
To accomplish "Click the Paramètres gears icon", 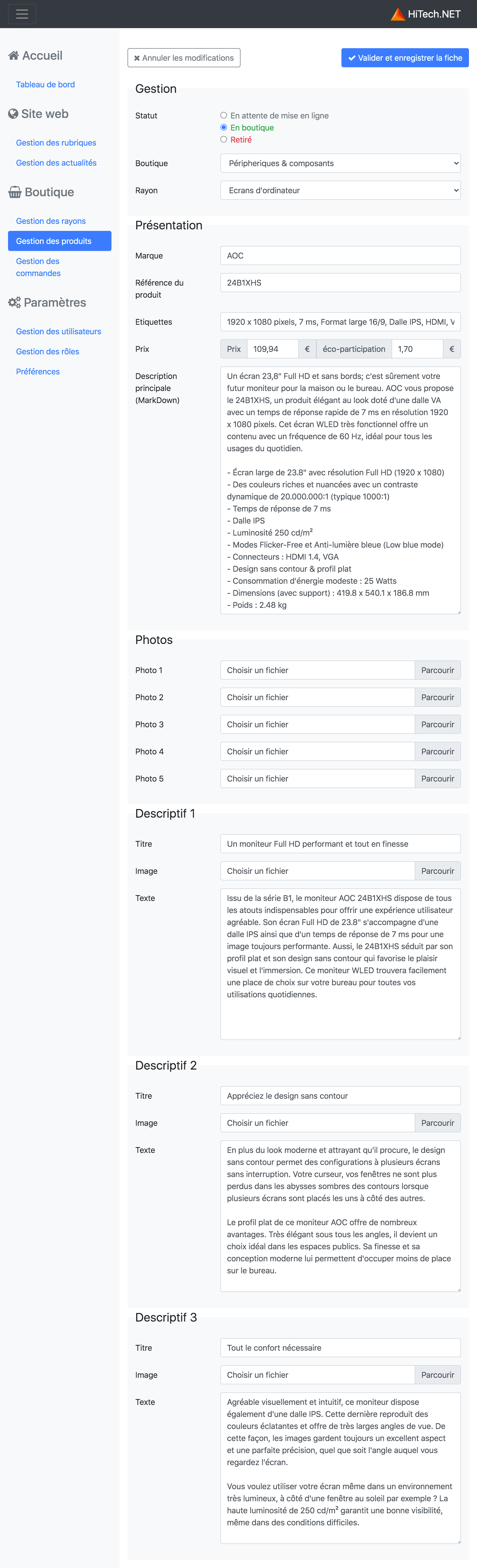I will click(15, 302).
